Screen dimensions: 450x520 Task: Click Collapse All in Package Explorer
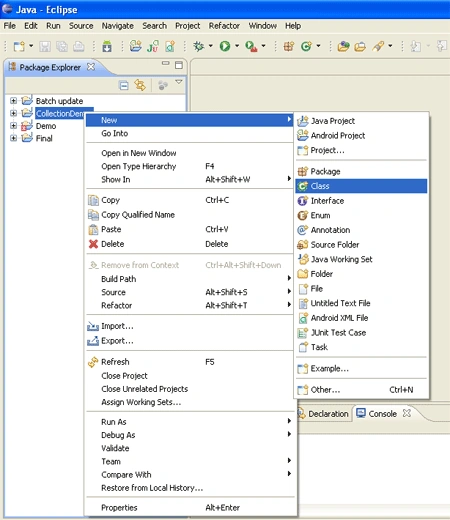(124, 86)
